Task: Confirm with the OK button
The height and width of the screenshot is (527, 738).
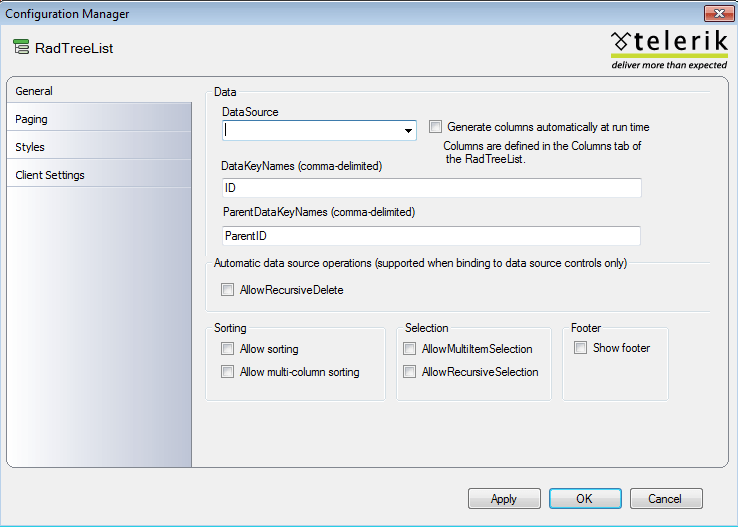Action: 585,498
